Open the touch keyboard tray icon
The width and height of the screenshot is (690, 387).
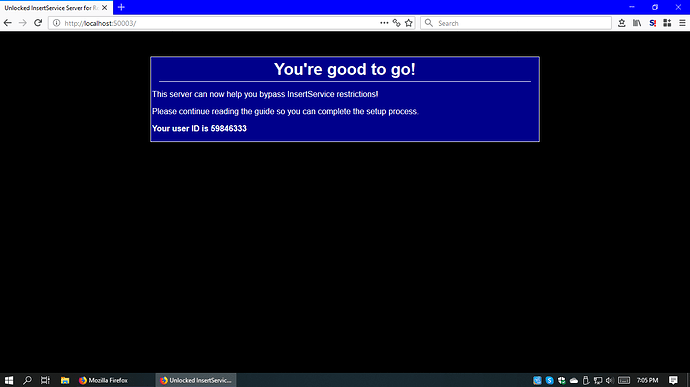[624, 380]
